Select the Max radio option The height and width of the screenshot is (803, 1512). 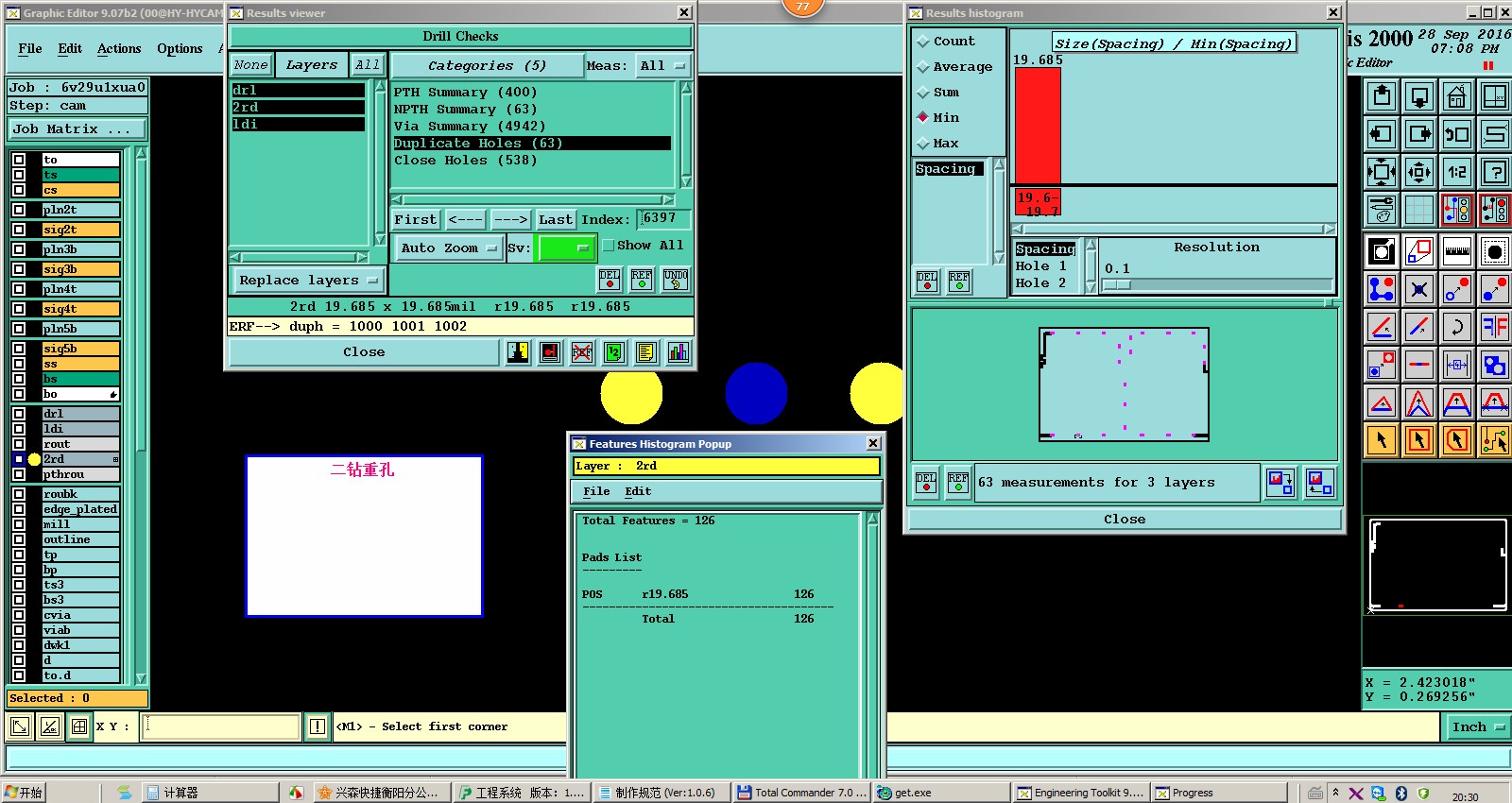coord(923,144)
